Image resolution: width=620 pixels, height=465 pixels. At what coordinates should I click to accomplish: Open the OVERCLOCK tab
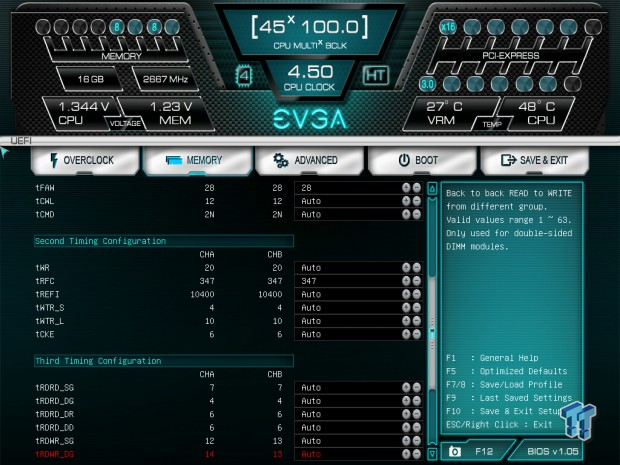pyautogui.click(x=85, y=160)
